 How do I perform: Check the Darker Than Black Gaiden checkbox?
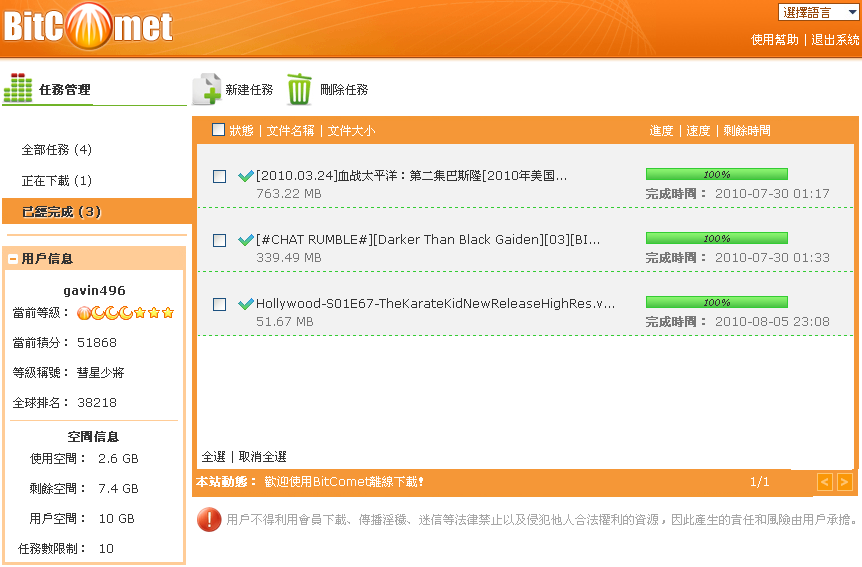(219, 240)
